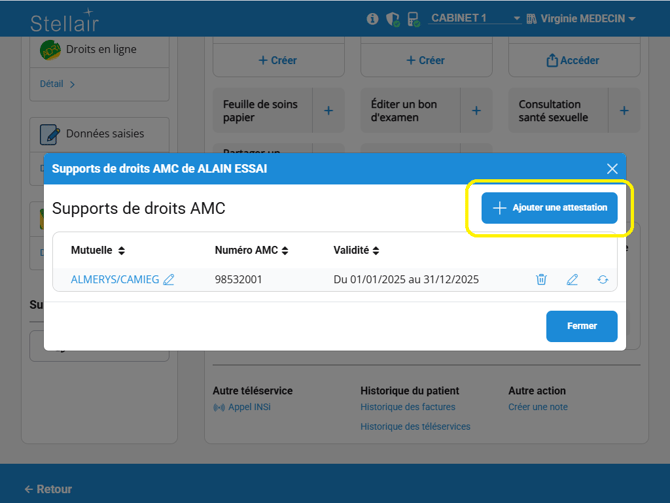The width and height of the screenshot is (670, 503).
Task: Edit the attestation row using the right-hand pencil icon
Action: pyautogui.click(x=572, y=280)
